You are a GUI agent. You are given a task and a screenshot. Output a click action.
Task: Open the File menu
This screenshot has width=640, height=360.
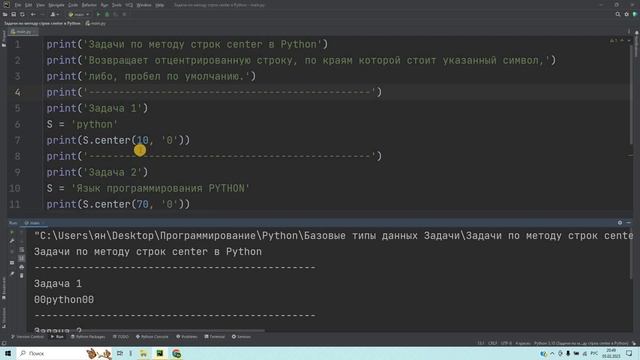click(18, 5)
